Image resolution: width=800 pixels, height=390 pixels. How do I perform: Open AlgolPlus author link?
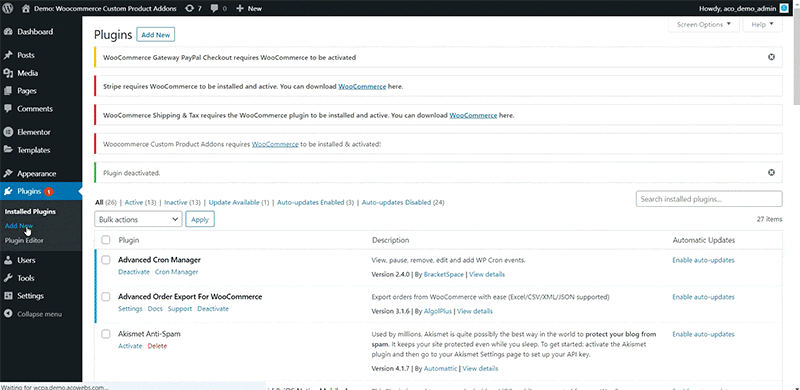[438, 311]
